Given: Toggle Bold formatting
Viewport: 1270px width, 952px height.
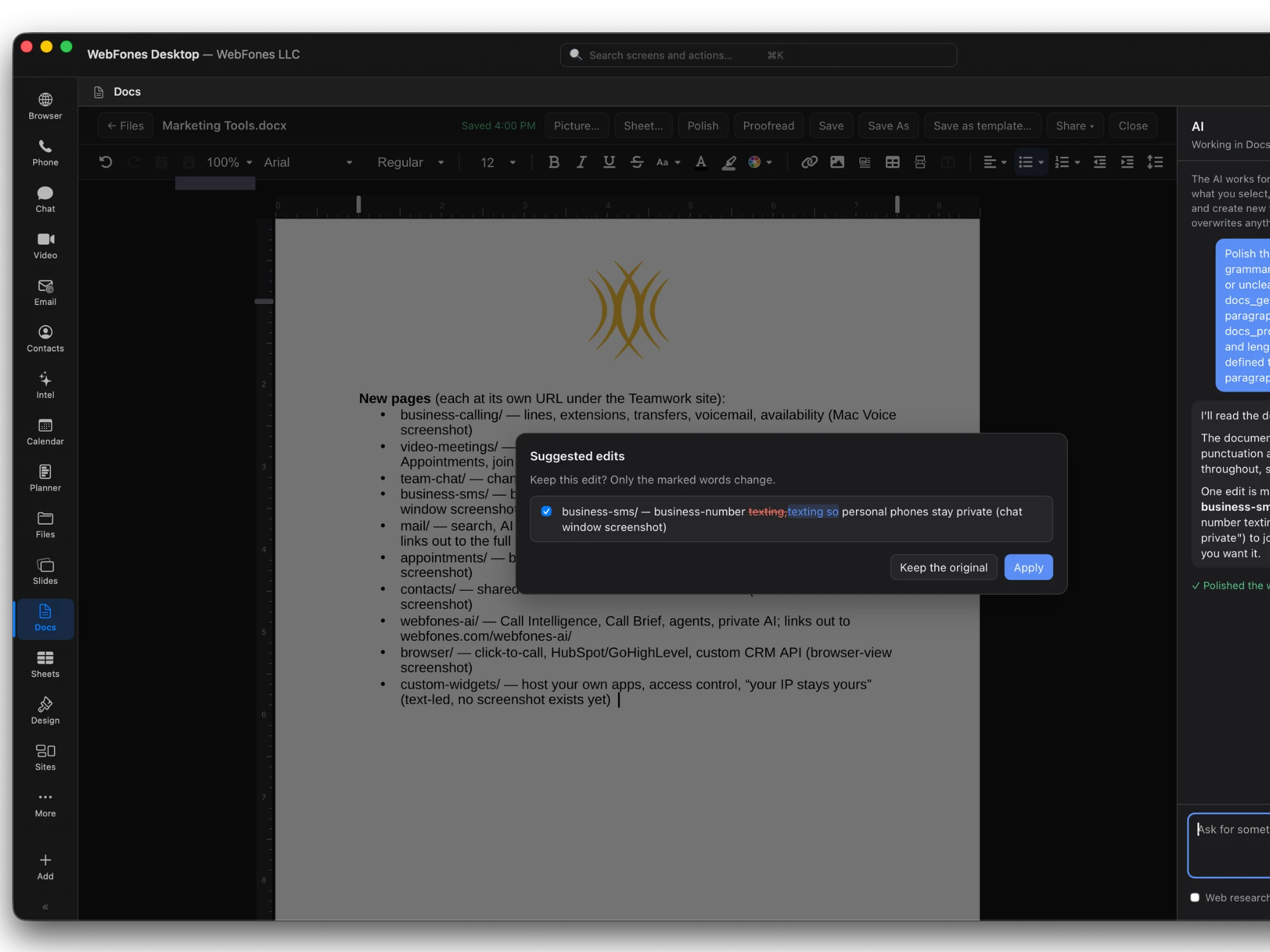Looking at the screenshot, I should [554, 162].
